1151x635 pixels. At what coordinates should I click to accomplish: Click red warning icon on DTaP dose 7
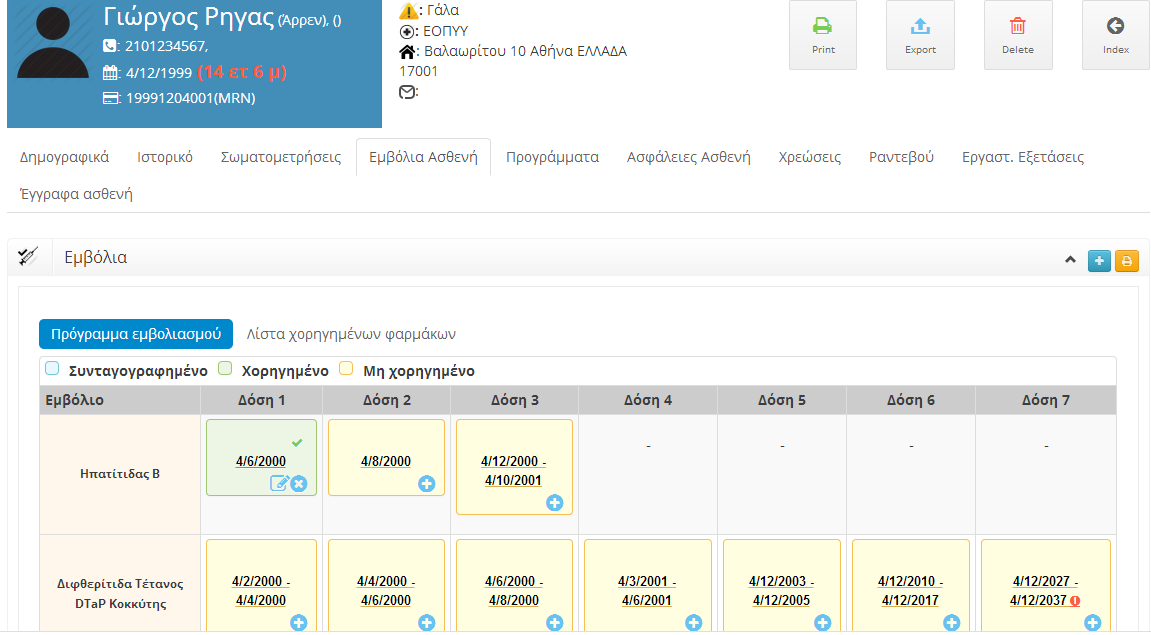(x=1075, y=601)
